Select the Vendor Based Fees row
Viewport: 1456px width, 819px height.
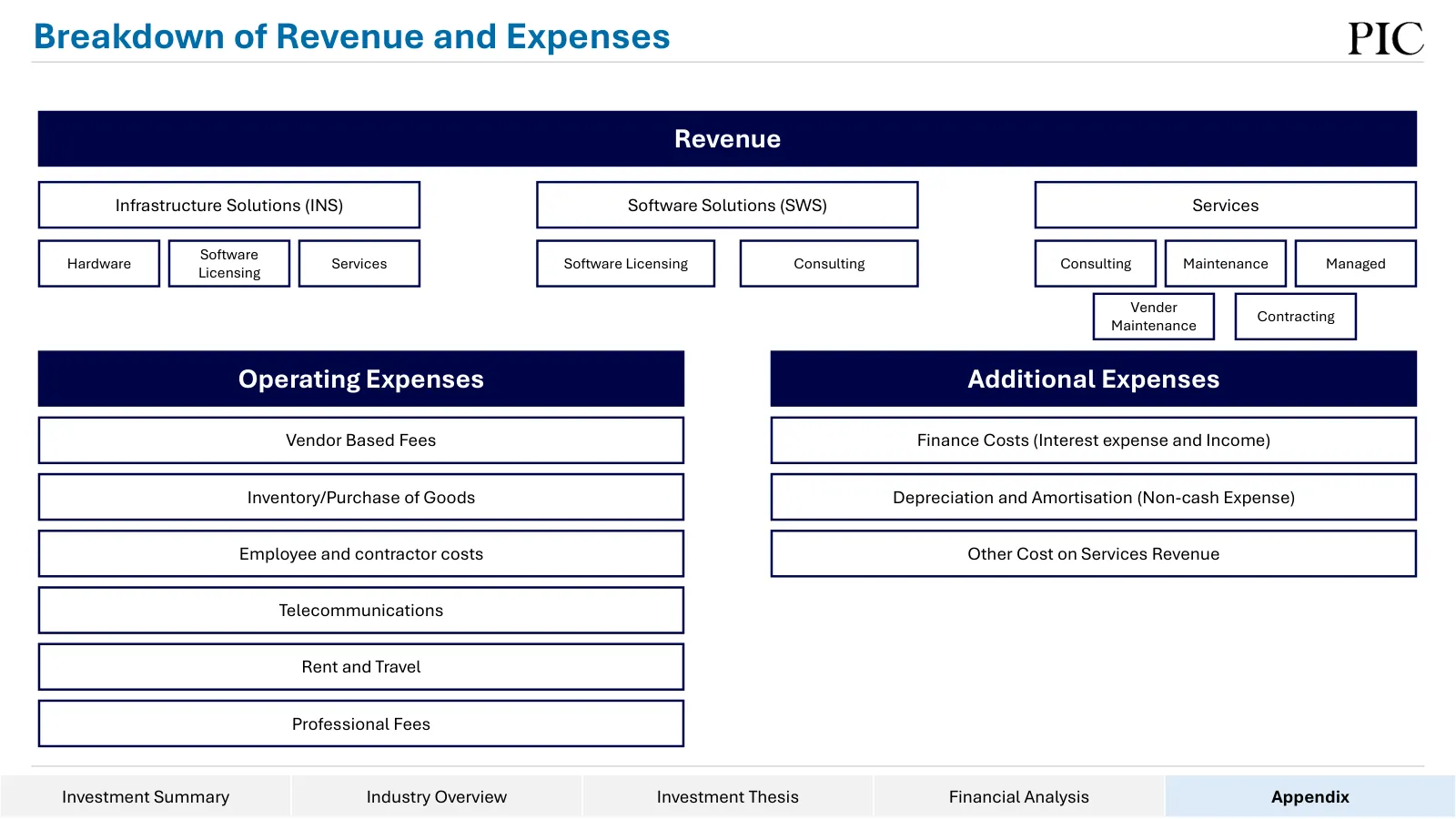pyautogui.click(x=361, y=440)
